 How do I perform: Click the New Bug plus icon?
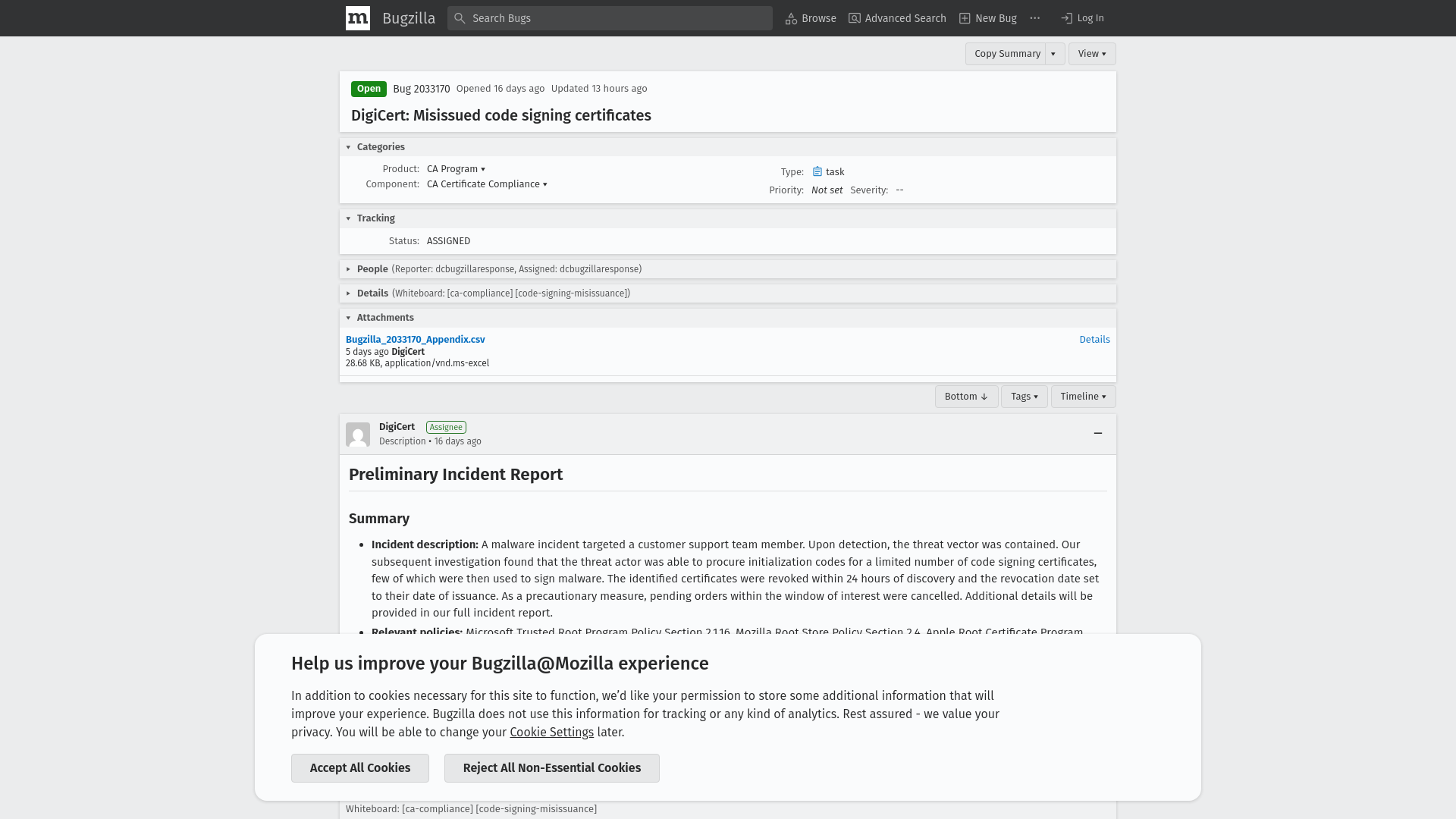[x=965, y=18]
